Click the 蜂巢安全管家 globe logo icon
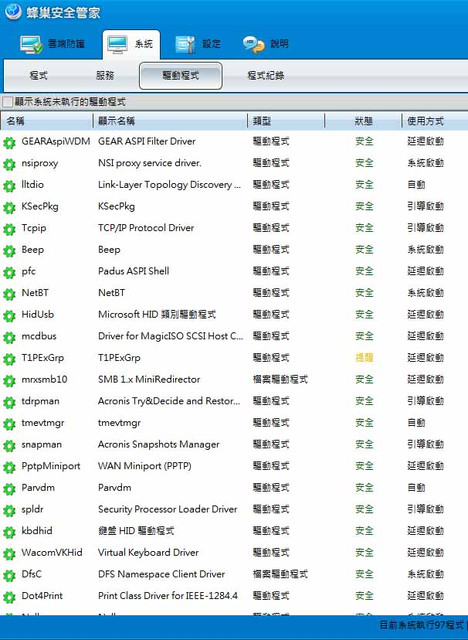 tap(13, 11)
